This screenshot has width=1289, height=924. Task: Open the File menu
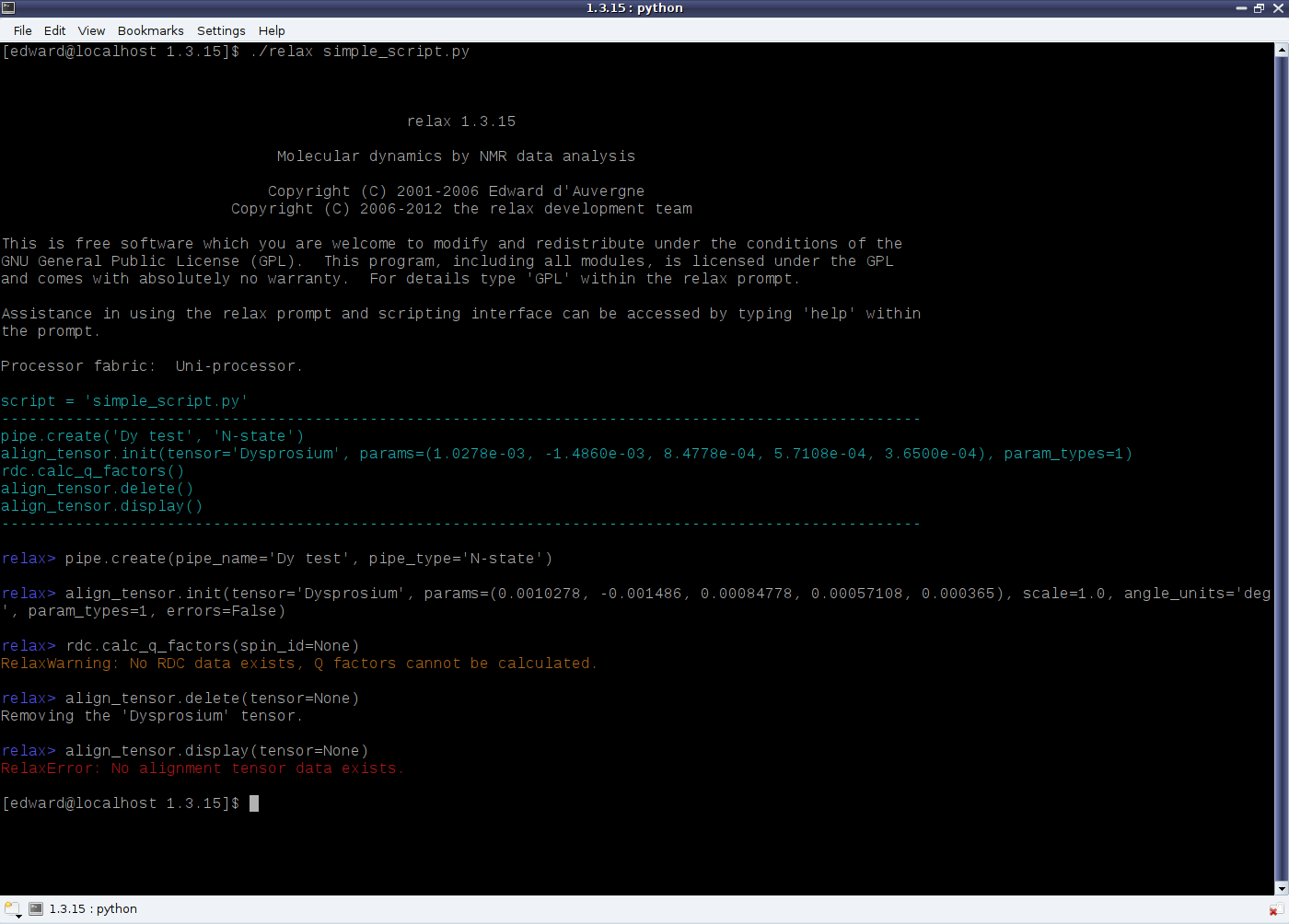pyautogui.click(x=23, y=30)
